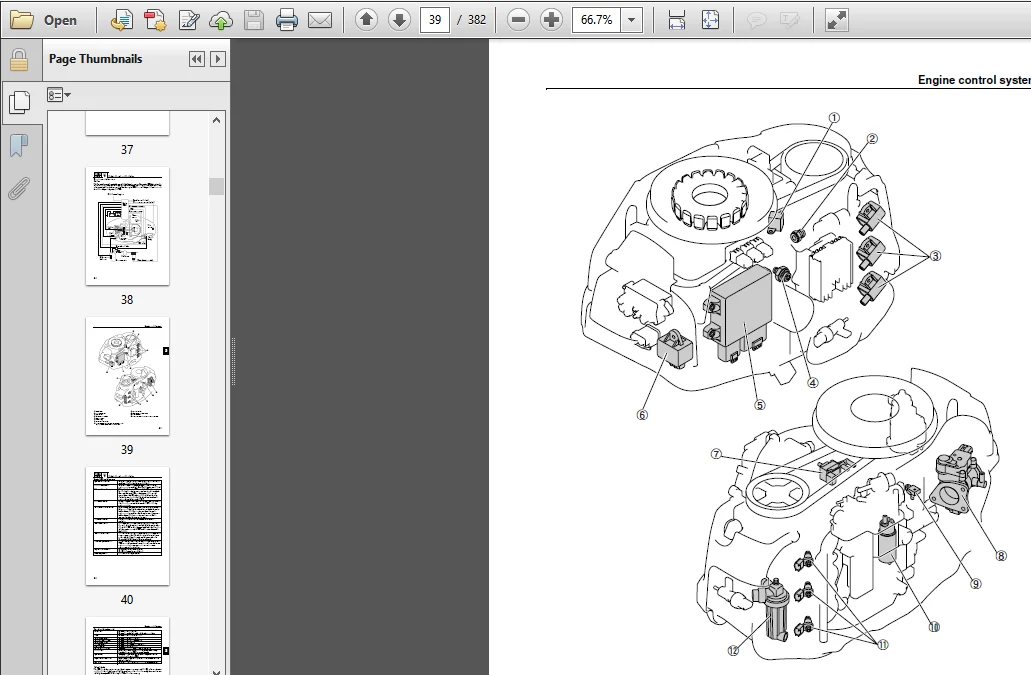Click the page label 38
The height and width of the screenshot is (675, 1031).
coord(127,300)
